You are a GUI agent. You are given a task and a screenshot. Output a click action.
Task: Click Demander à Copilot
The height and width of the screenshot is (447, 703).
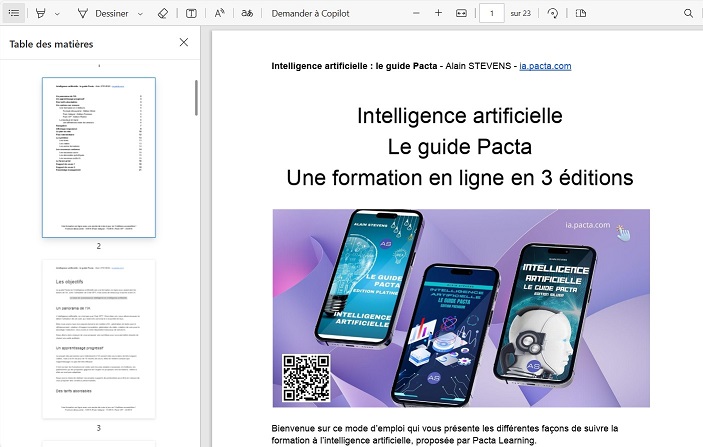(310, 13)
